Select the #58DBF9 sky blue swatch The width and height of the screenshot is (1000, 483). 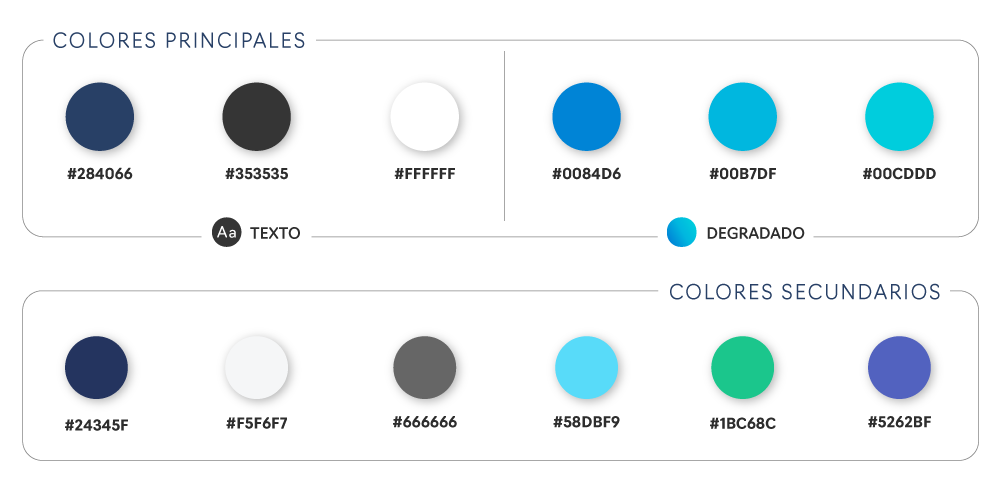(x=587, y=368)
